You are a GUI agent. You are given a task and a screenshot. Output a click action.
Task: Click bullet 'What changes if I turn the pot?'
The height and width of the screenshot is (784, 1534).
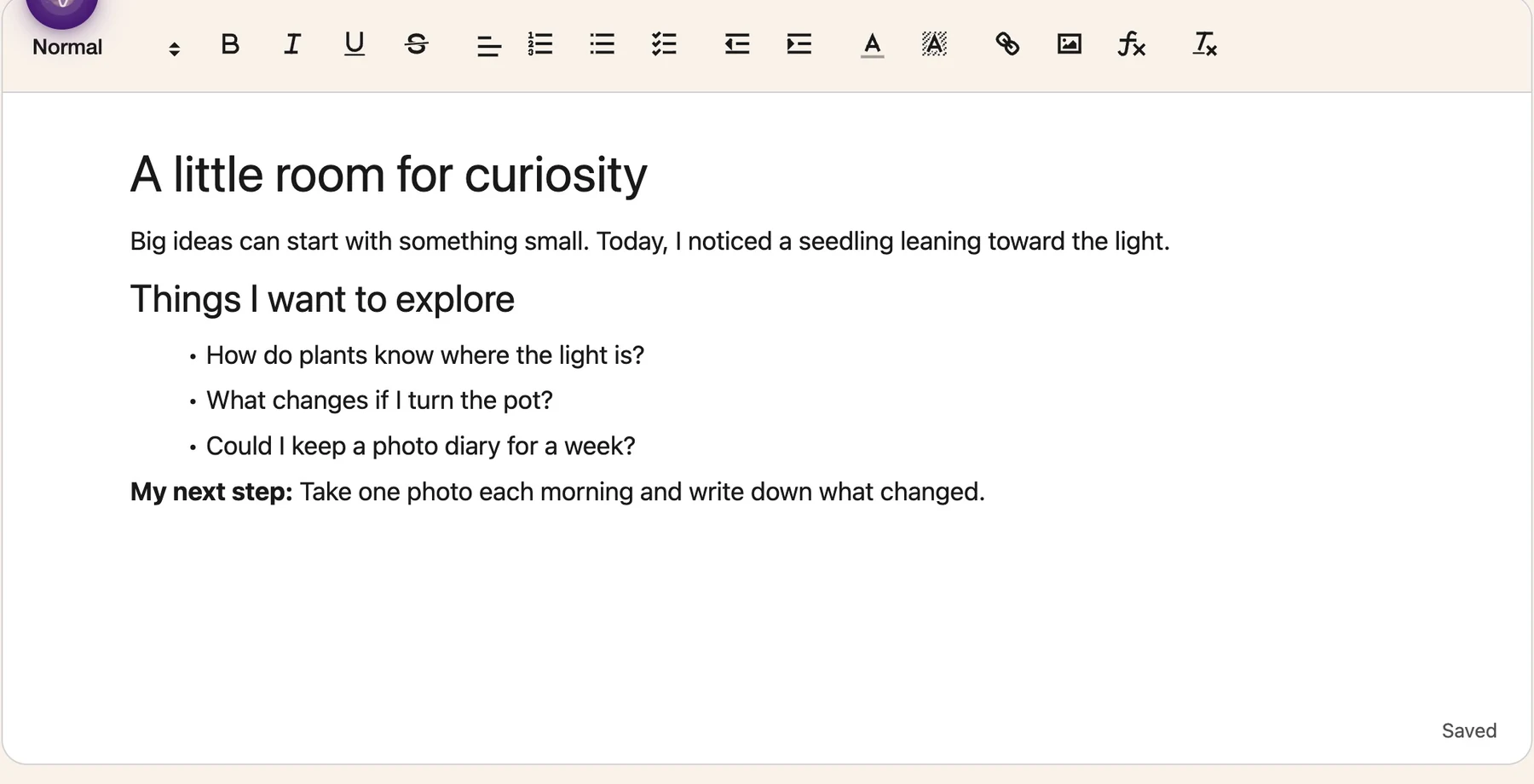(x=379, y=401)
